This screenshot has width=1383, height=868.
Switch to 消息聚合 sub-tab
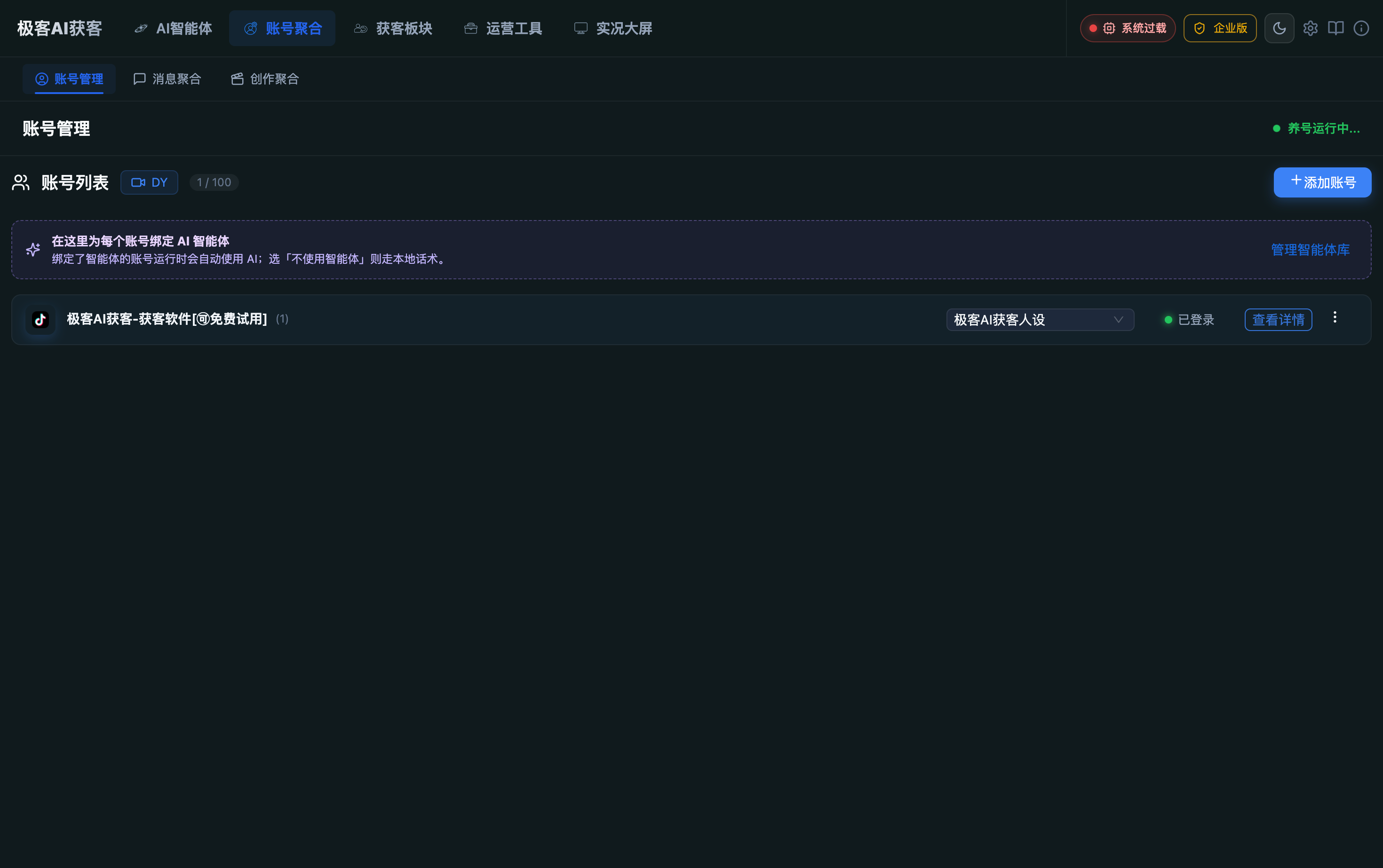point(167,79)
